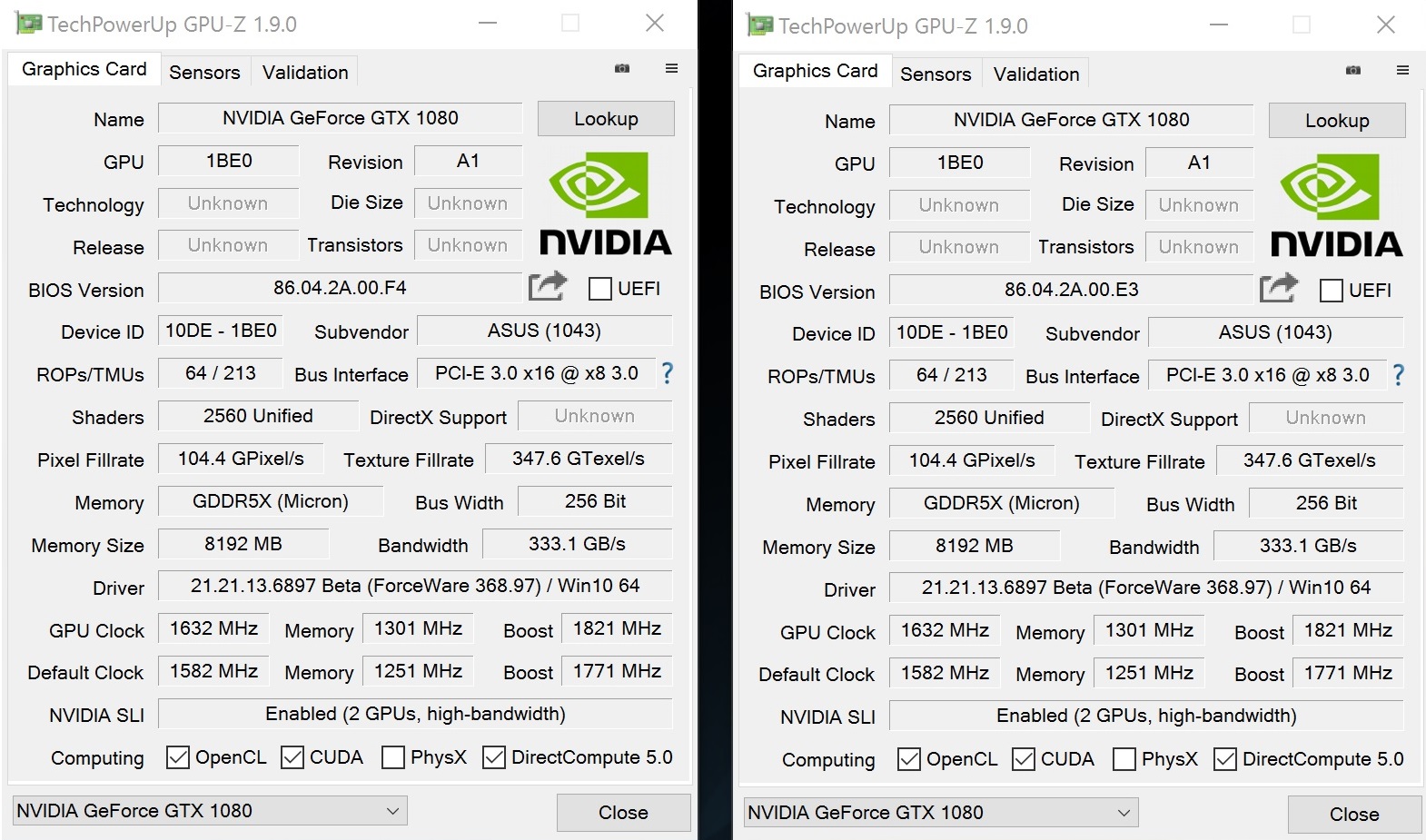Click the screenshot camera icon in right window

(x=1353, y=71)
